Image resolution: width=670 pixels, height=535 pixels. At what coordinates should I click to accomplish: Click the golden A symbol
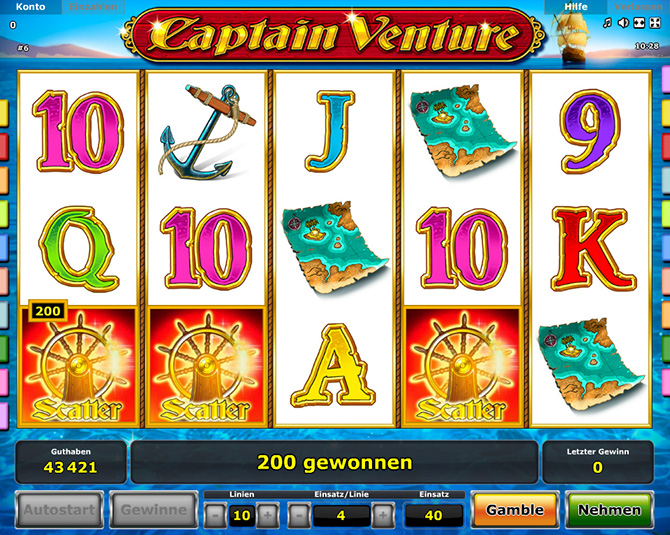pos(334,366)
